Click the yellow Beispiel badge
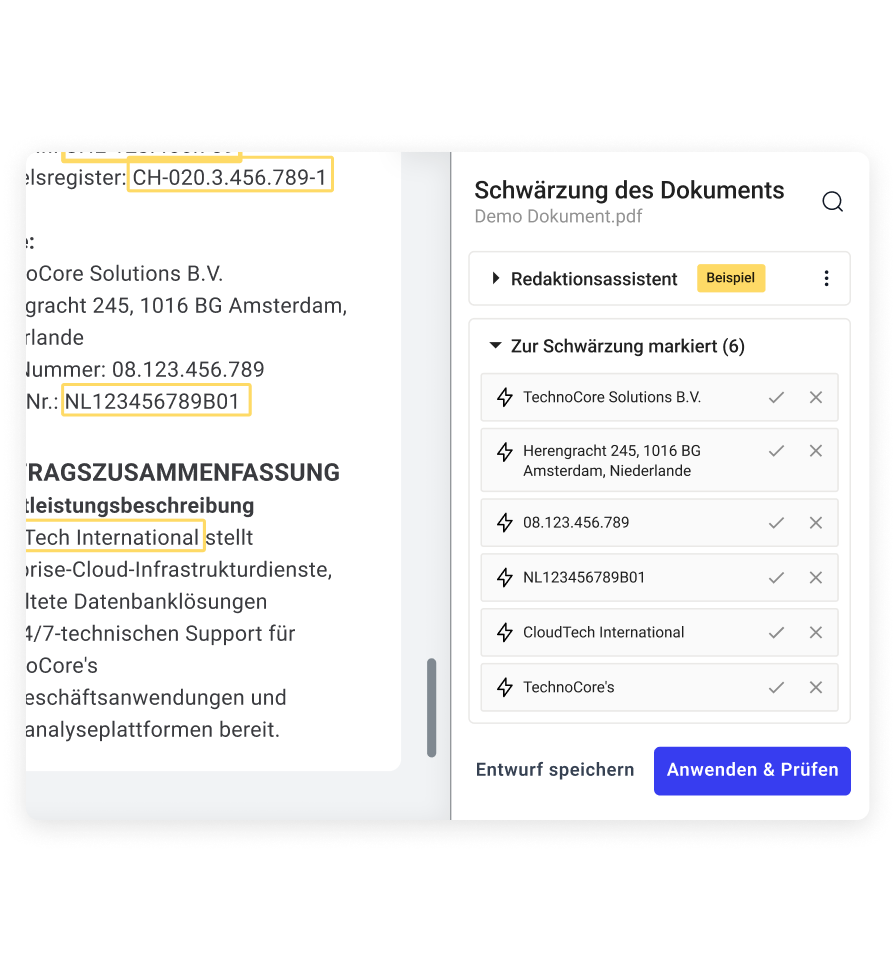The height and width of the screenshot is (971, 896). click(731, 278)
